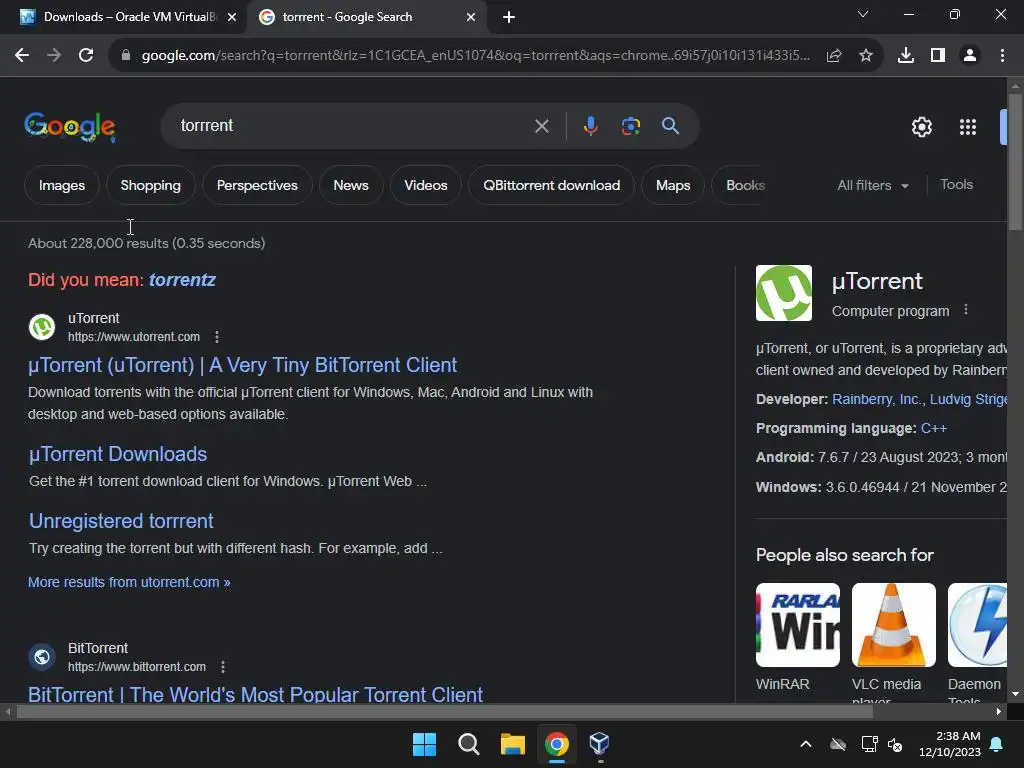Toggle Chrome side panel
1024x768 pixels.
pos(938,56)
